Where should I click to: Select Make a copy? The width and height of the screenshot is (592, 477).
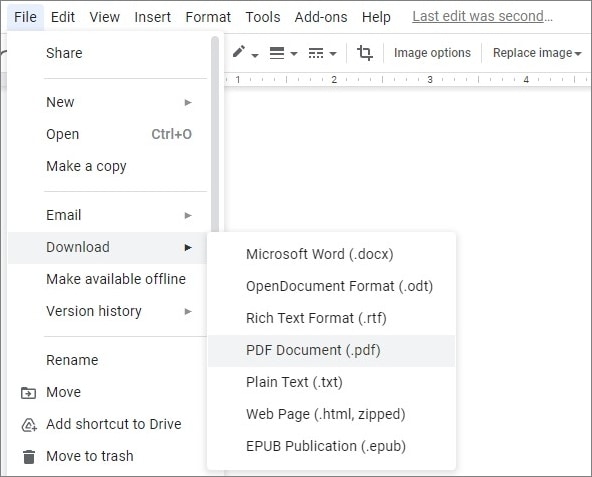[x=108, y=166]
